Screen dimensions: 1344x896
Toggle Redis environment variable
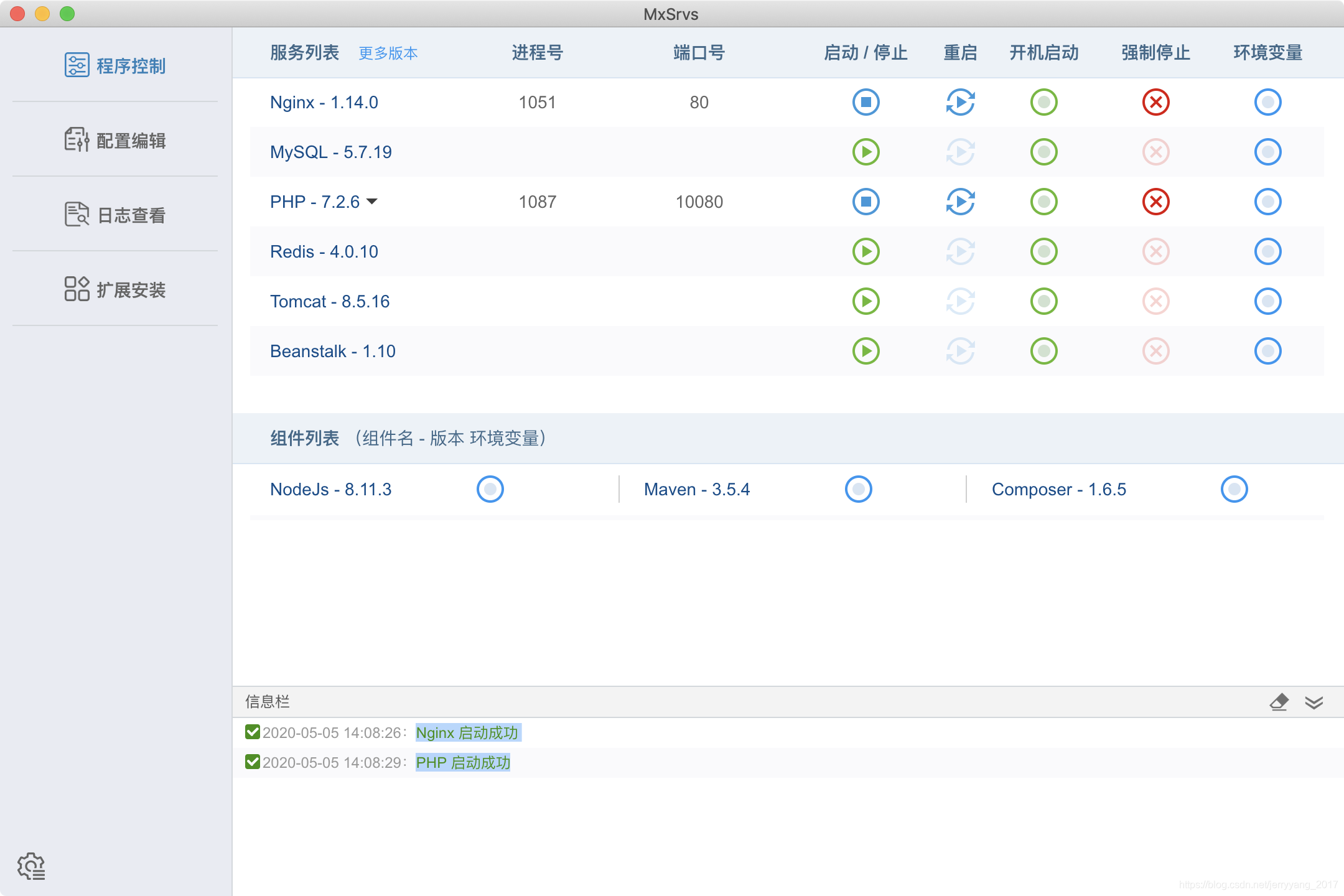(1267, 251)
